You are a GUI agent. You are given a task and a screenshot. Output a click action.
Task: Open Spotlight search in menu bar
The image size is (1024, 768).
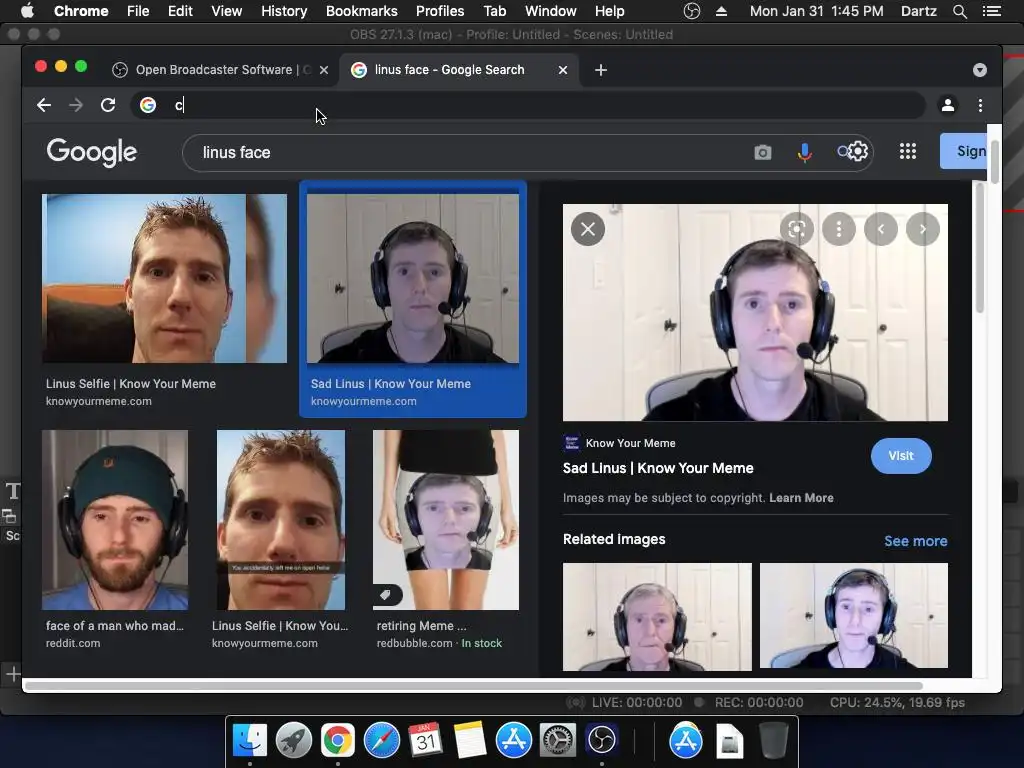pos(959,11)
